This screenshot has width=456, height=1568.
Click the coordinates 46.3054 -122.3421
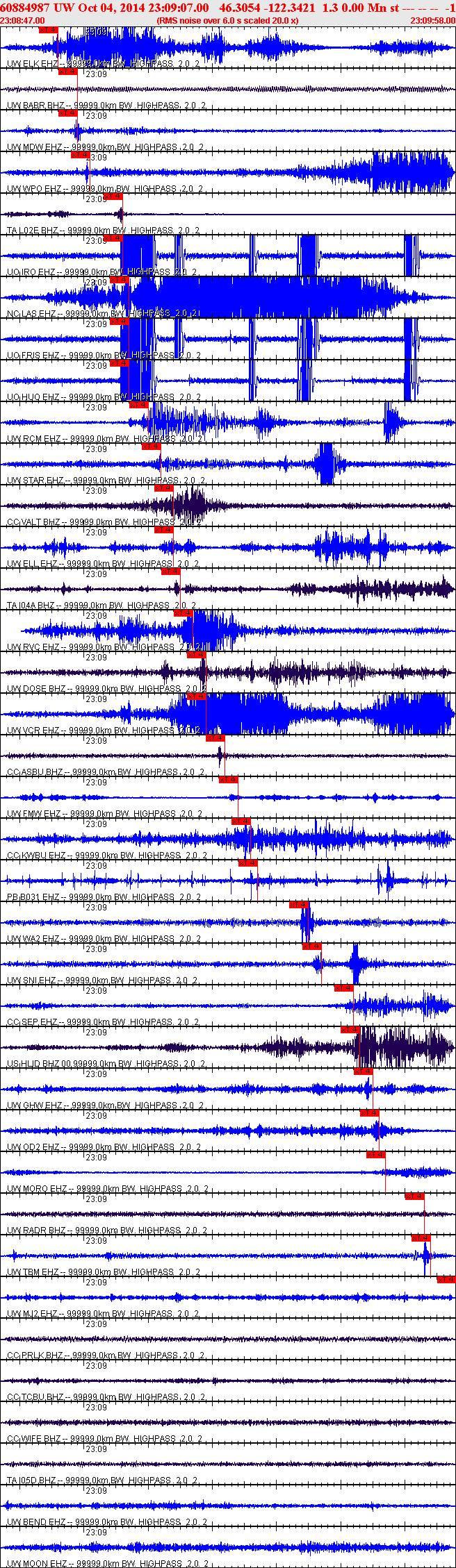click(x=267, y=8)
